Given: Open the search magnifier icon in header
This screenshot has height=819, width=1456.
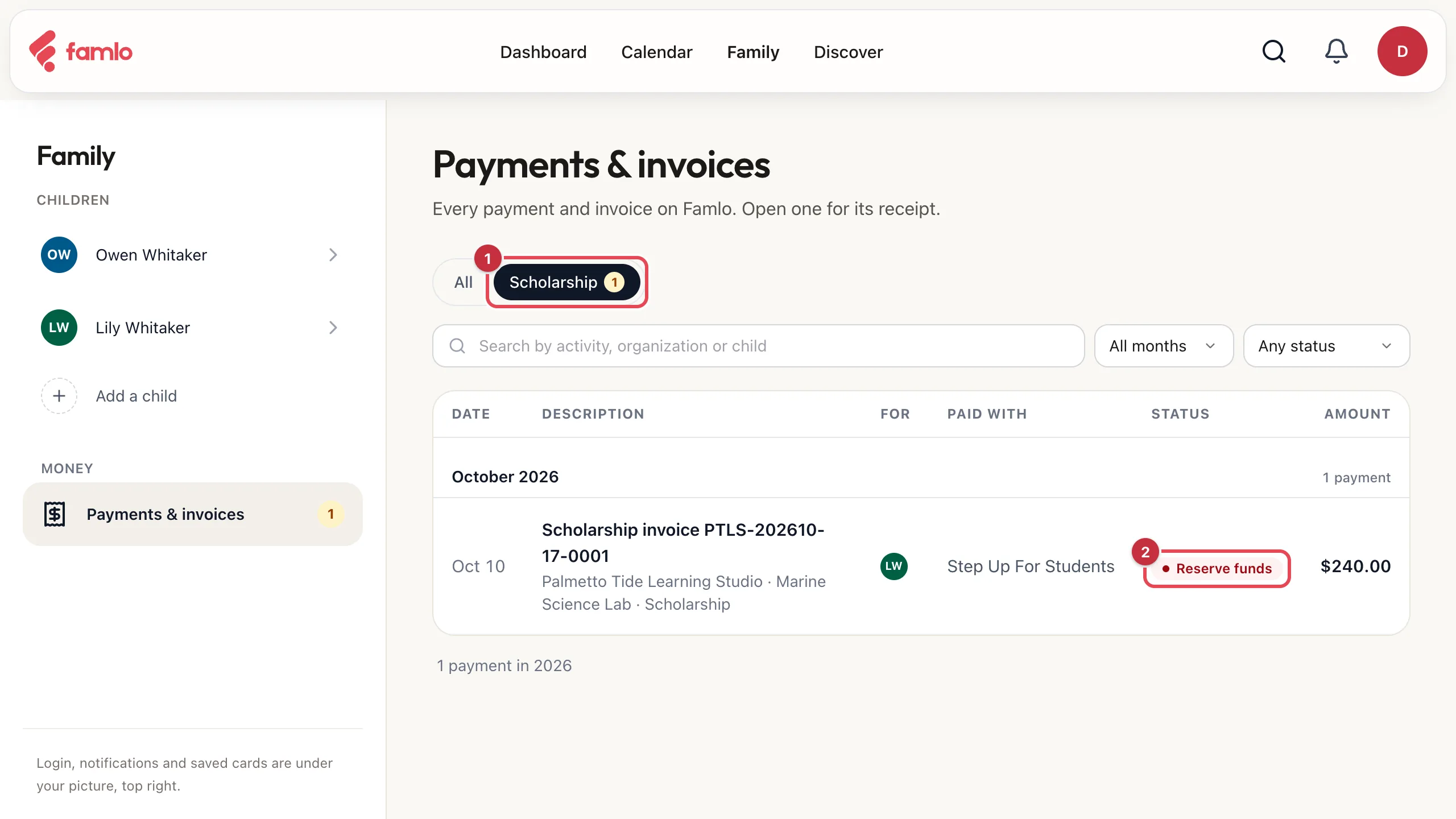Looking at the screenshot, I should 1273,51.
